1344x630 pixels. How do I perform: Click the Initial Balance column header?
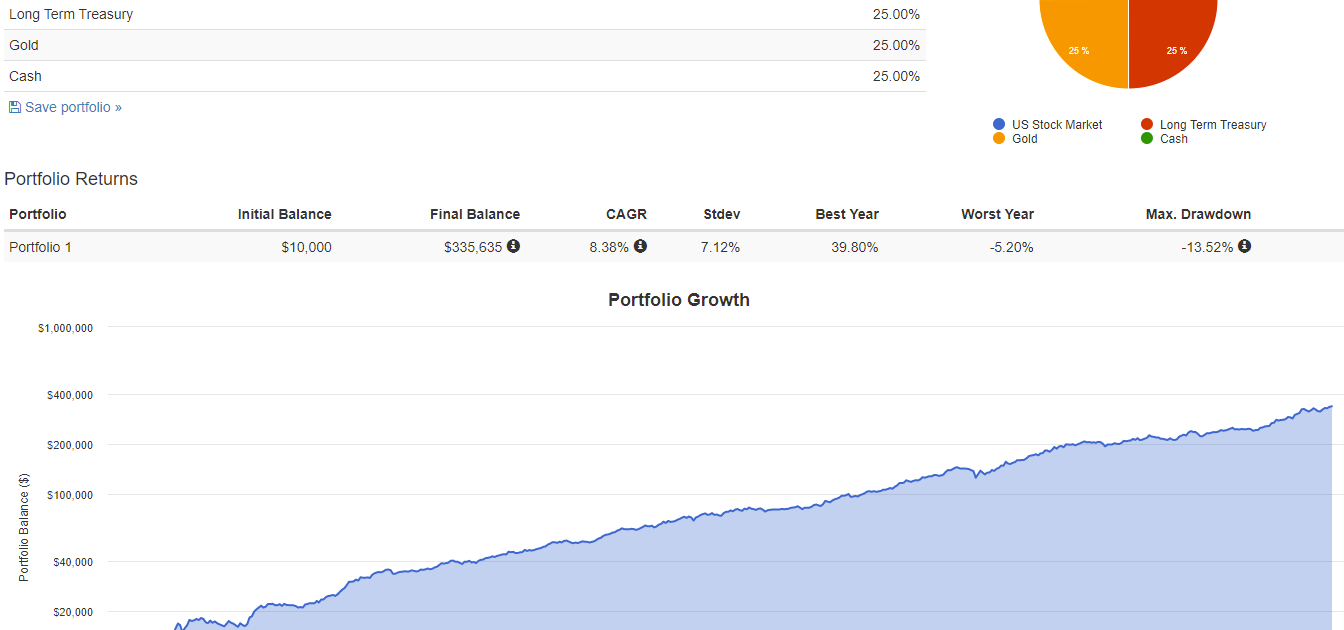pos(284,214)
